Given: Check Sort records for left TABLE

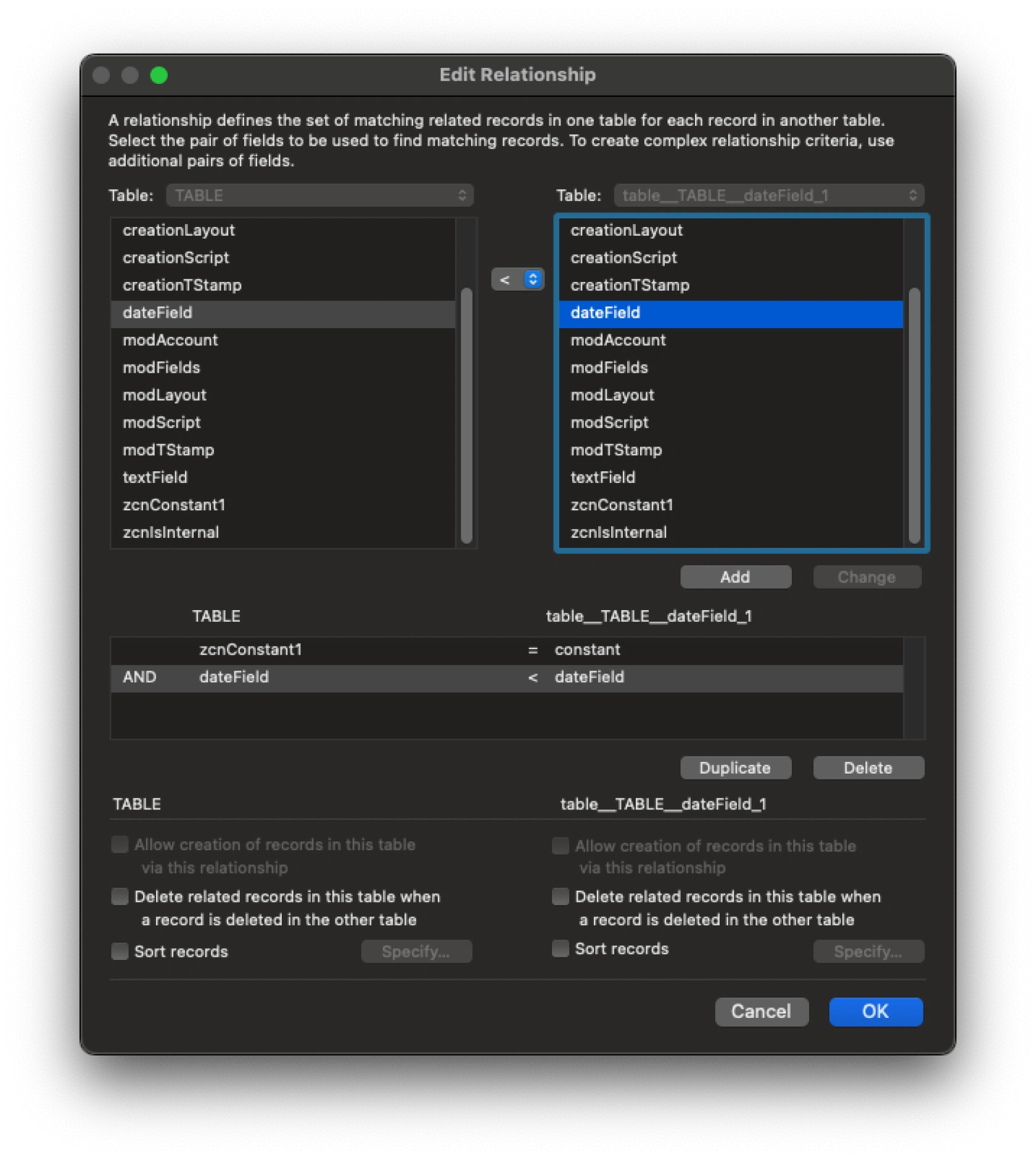Looking at the screenshot, I should (x=120, y=951).
